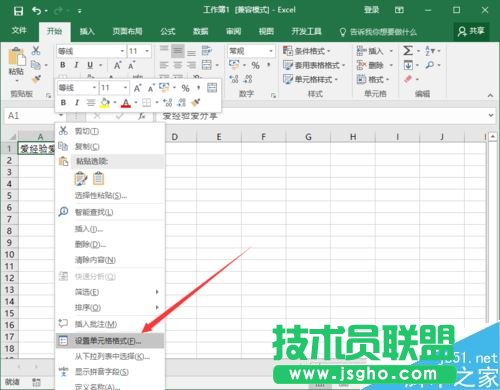Image resolution: width=500 pixels, height=390 pixels.
Task: Click the Sort and Filter icon
Action: 429,51
